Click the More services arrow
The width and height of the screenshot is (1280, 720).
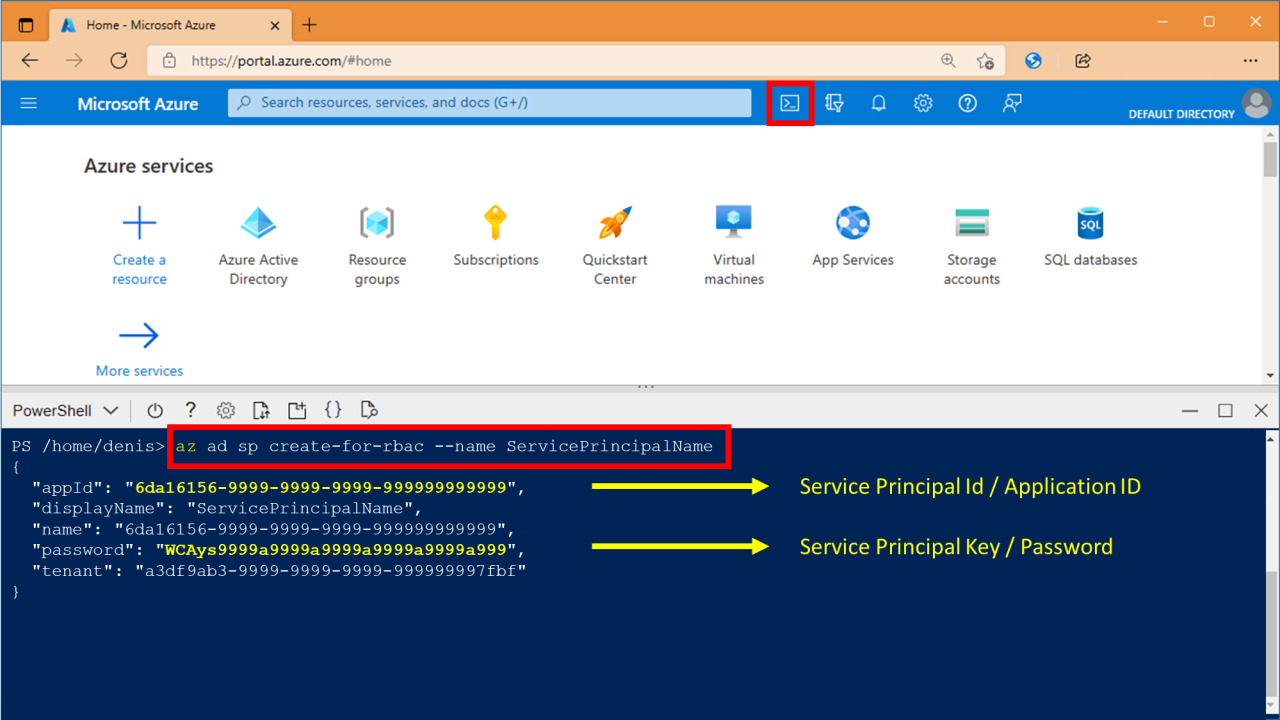click(139, 335)
